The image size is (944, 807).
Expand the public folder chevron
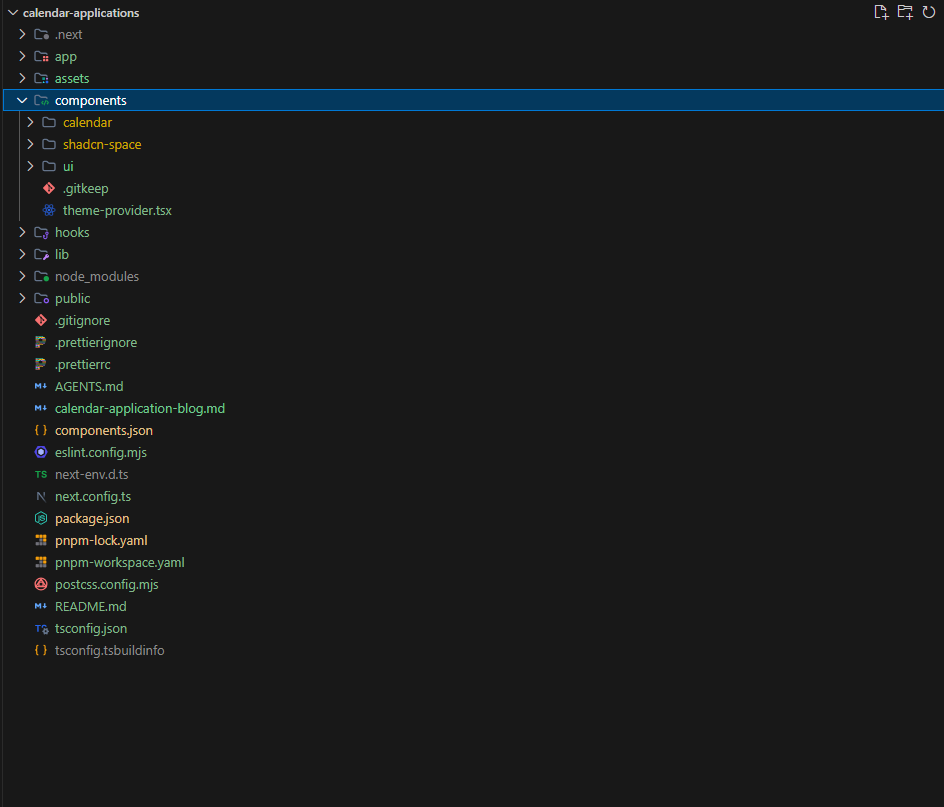point(22,298)
